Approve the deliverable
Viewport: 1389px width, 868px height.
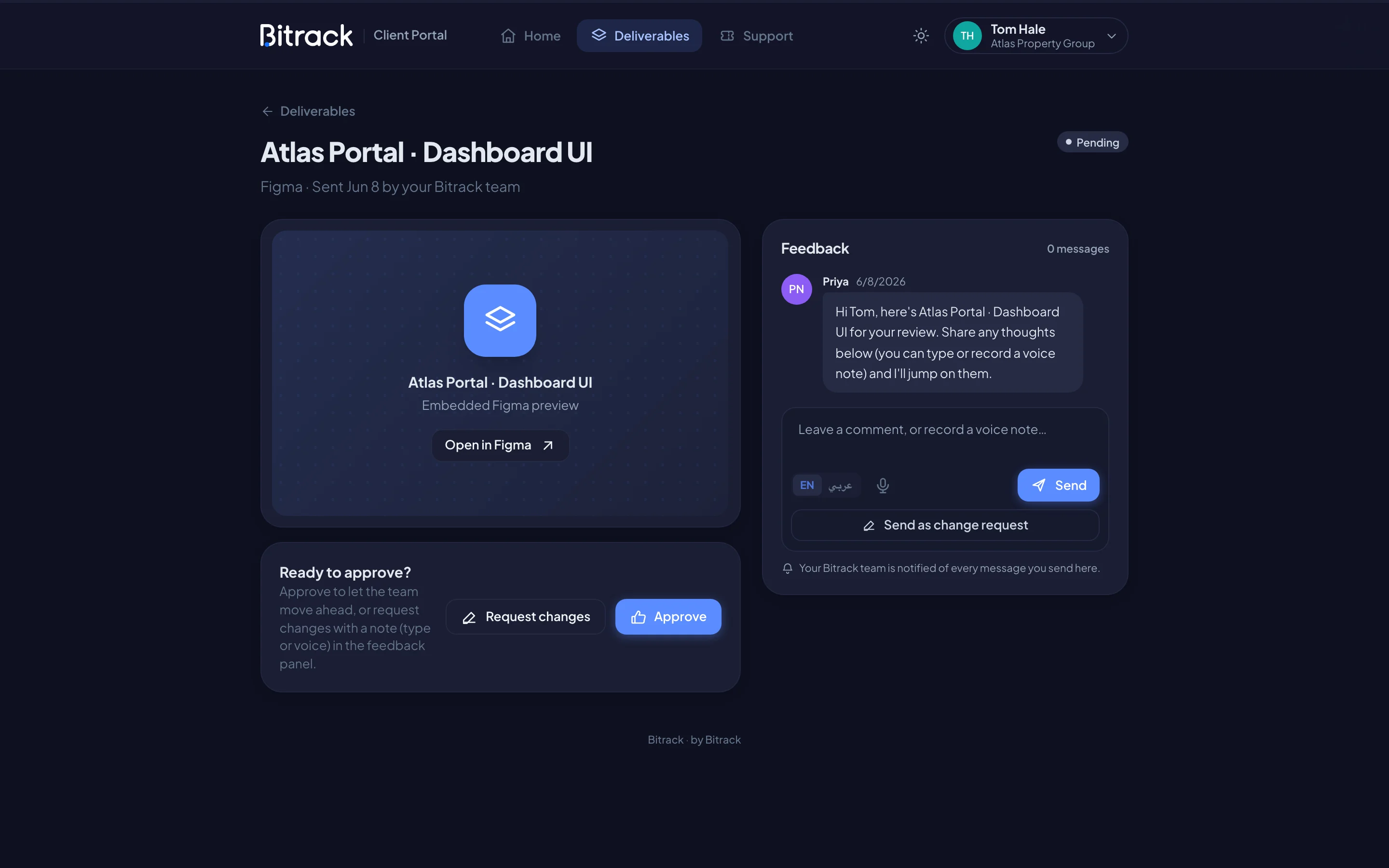[x=668, y=617]
